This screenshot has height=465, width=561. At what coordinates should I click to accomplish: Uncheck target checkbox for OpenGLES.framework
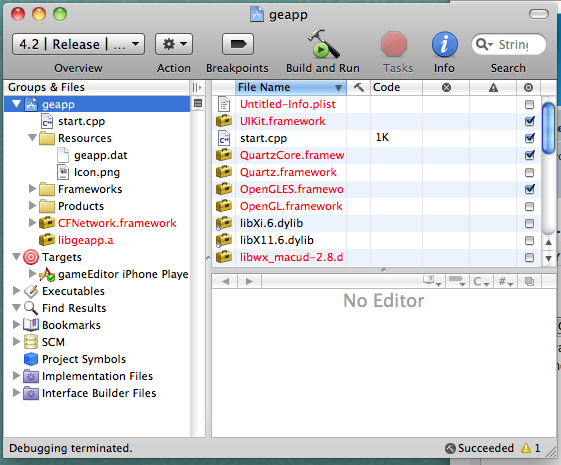530,189
